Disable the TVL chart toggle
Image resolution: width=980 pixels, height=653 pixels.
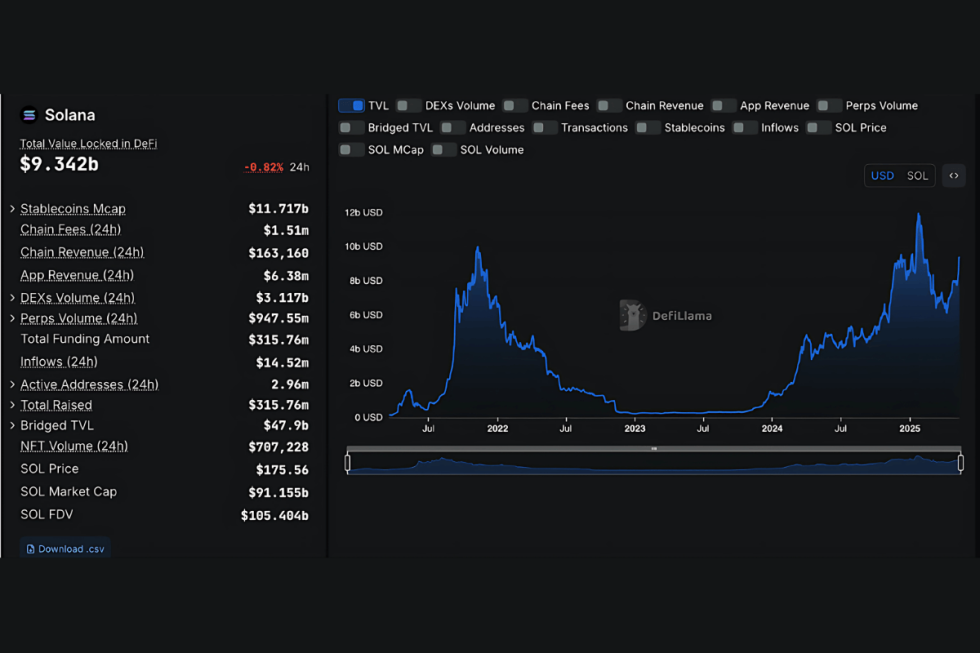click(x=351, y=106)
